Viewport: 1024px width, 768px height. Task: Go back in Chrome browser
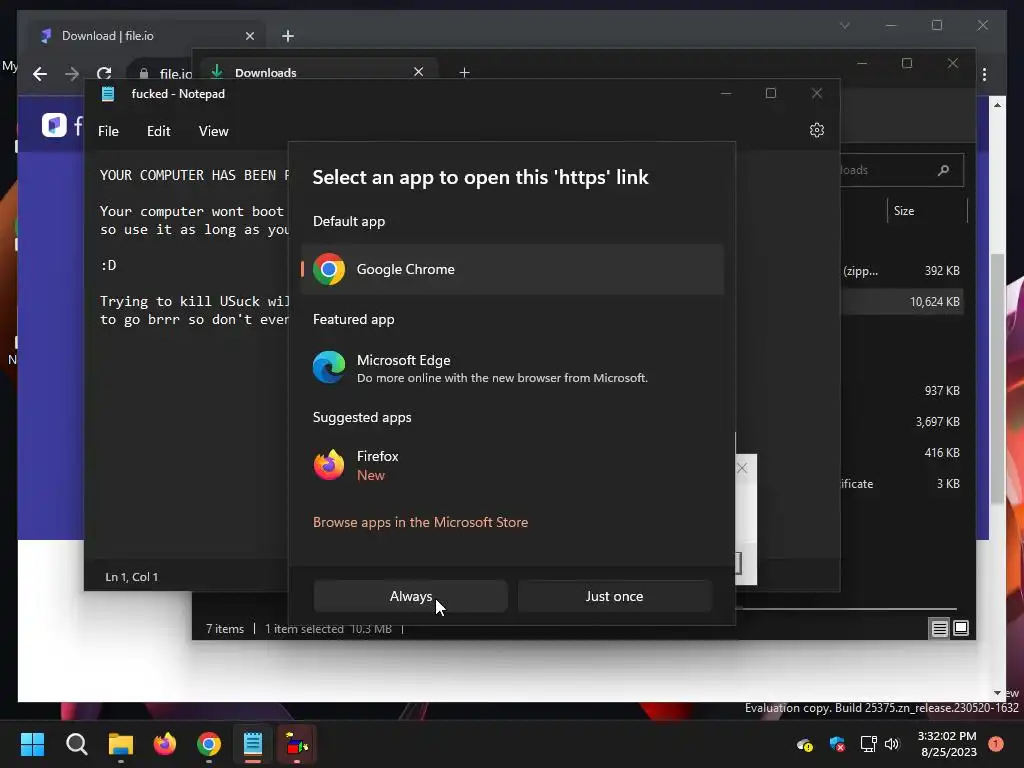pos(40,74)
